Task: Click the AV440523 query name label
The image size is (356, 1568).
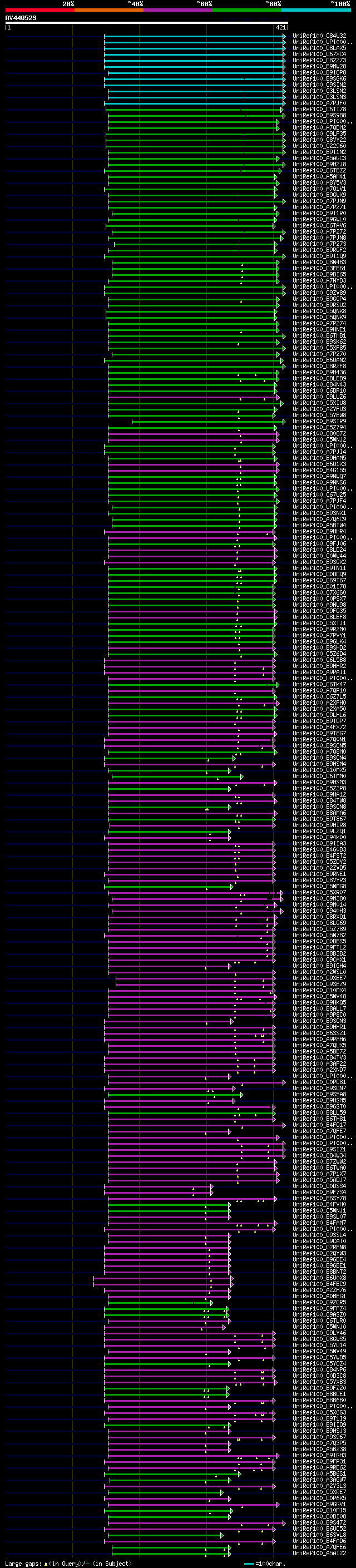Action: coord(21,18)
